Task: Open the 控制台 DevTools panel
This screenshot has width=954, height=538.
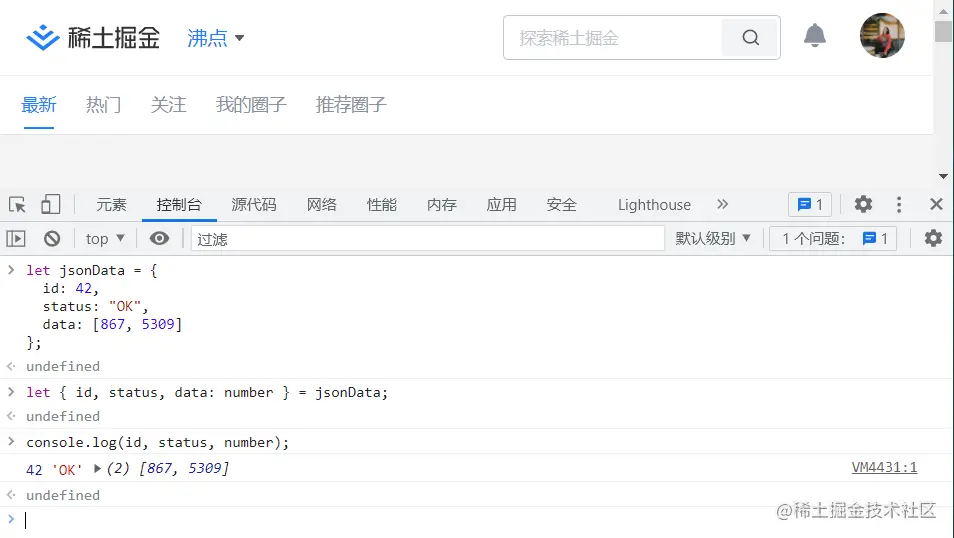Action: [x=179, y=205]
